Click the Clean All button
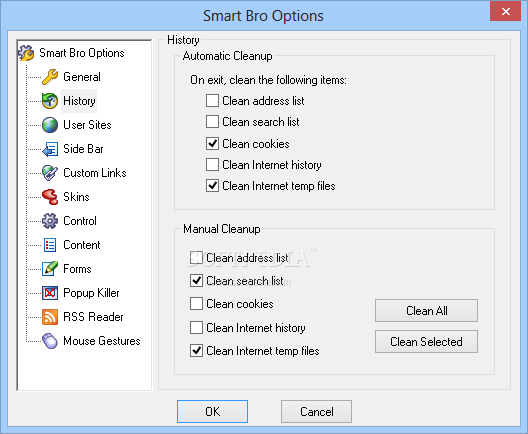The height and width of the screenshot is (434, 528). tap(426, 310)
